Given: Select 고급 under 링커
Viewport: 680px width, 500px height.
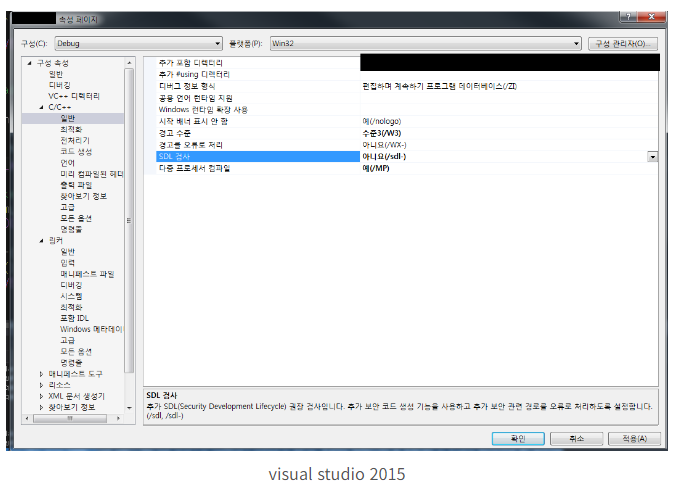Looking at the screenshot, I should click(68, 340).
